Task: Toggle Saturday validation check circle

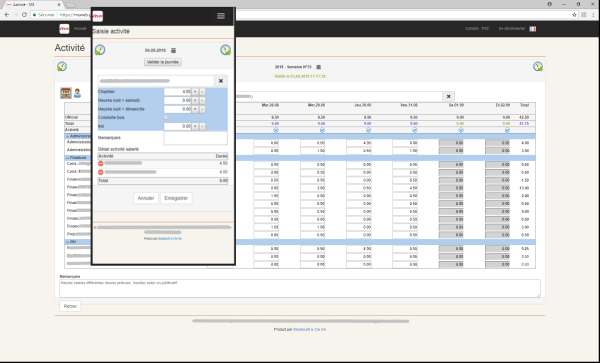Action: [x=461, y=130]
